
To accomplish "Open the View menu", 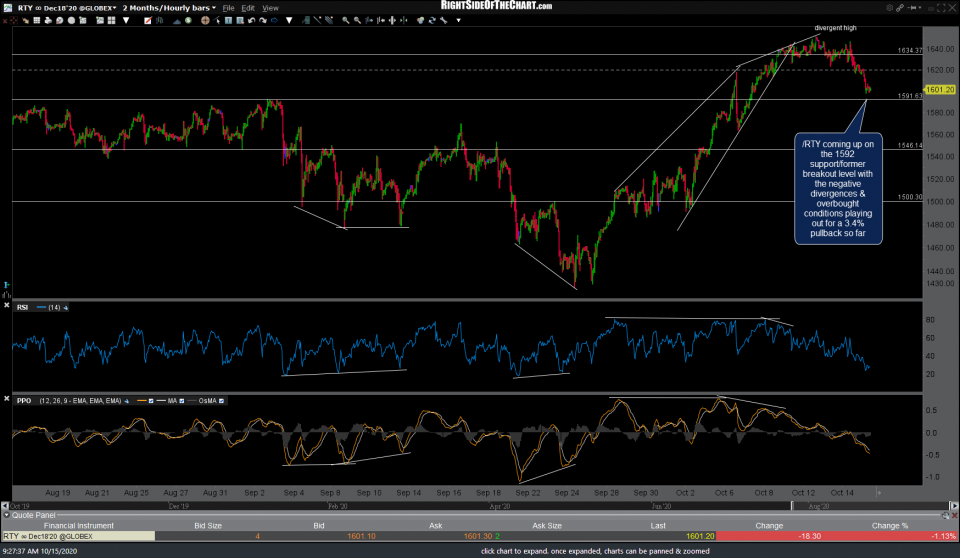I will 270,7.
